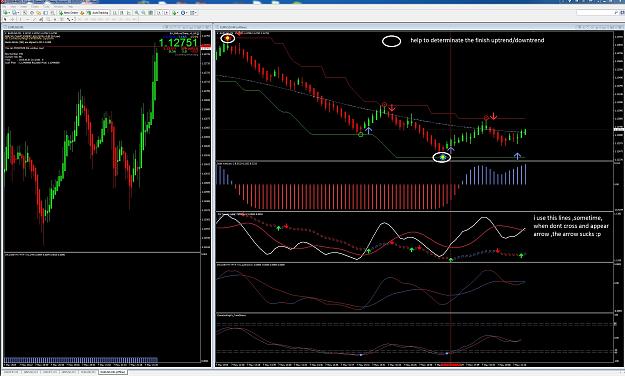The height and width of the screenshot is (376, 625).
Task: Click the red time marker on the timeline
Action: point(450,364)
